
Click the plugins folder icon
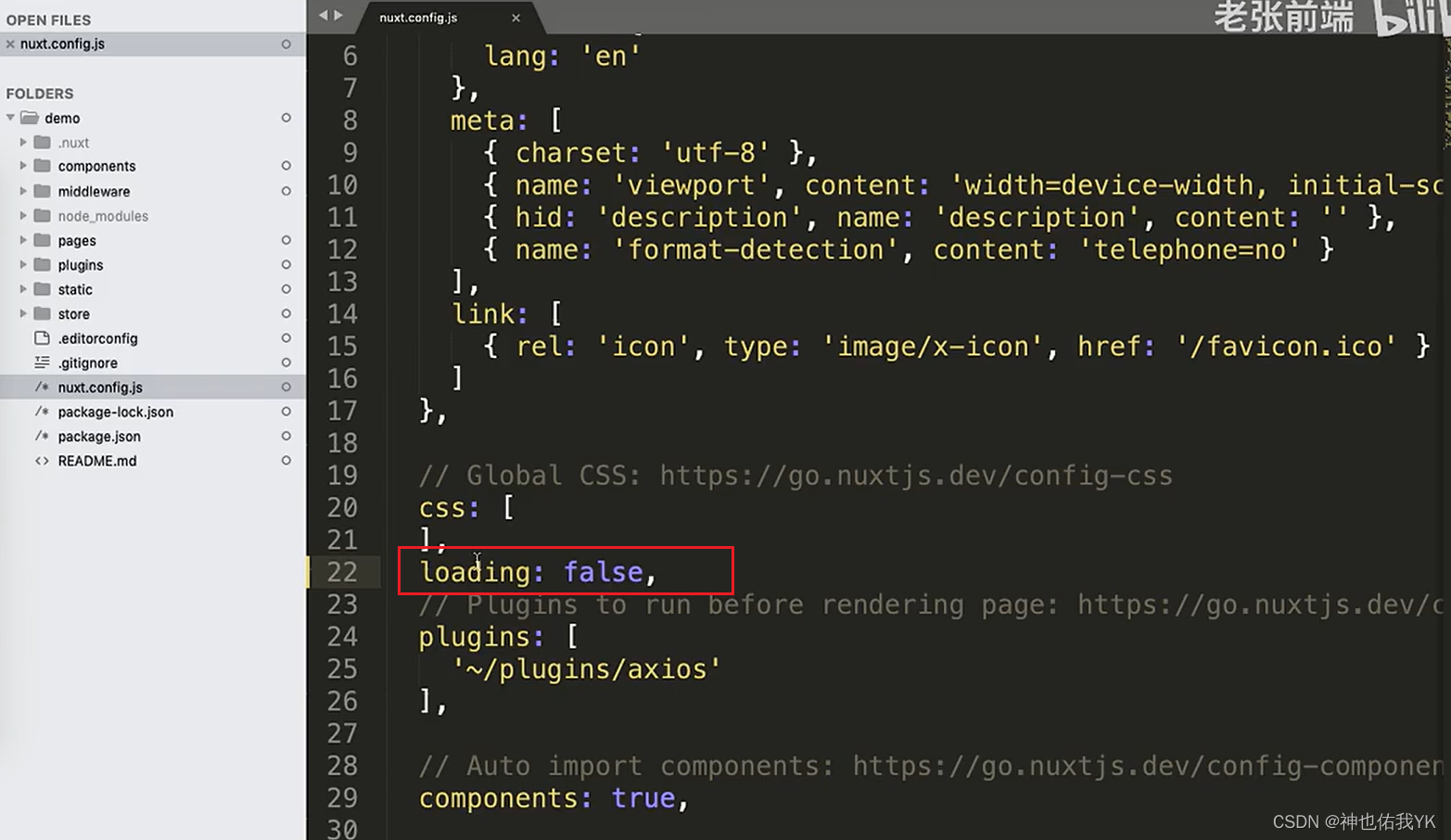point(42,264)
